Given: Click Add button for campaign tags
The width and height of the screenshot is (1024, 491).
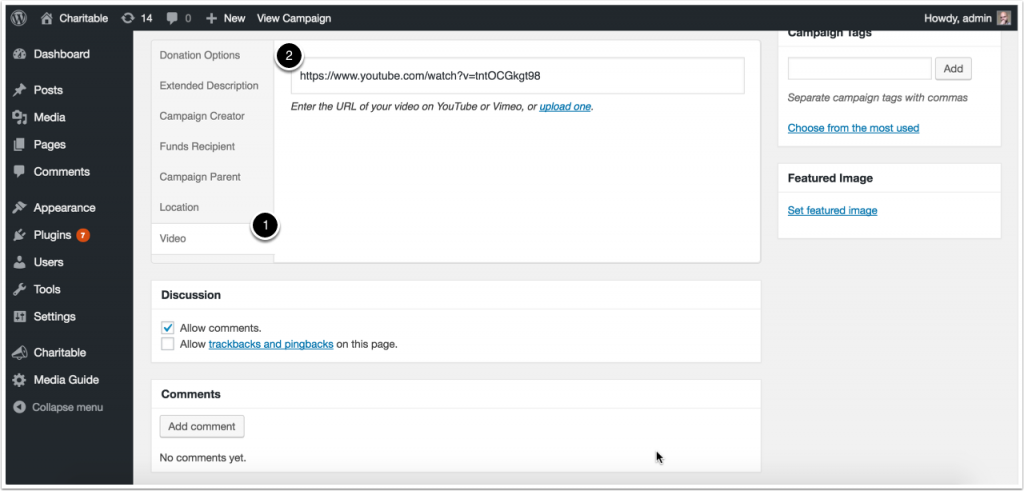Looking at the screenshot, I should tap(953, 69).
